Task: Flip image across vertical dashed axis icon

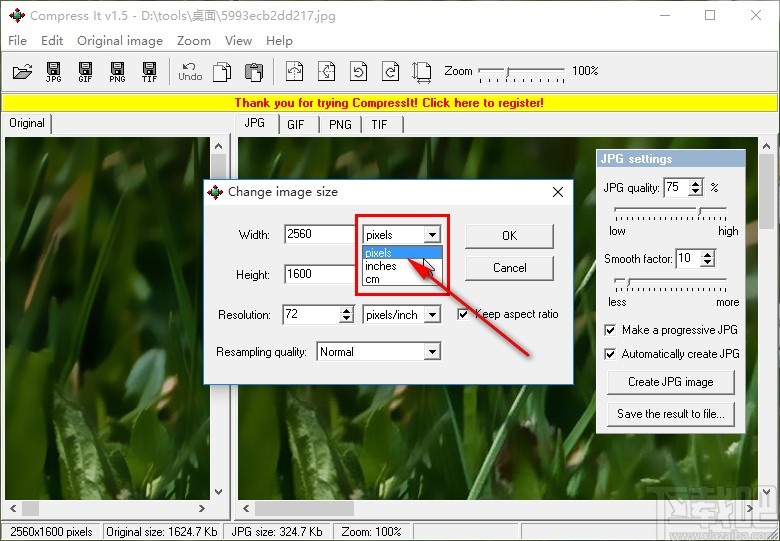Action: tap(294, 71)
